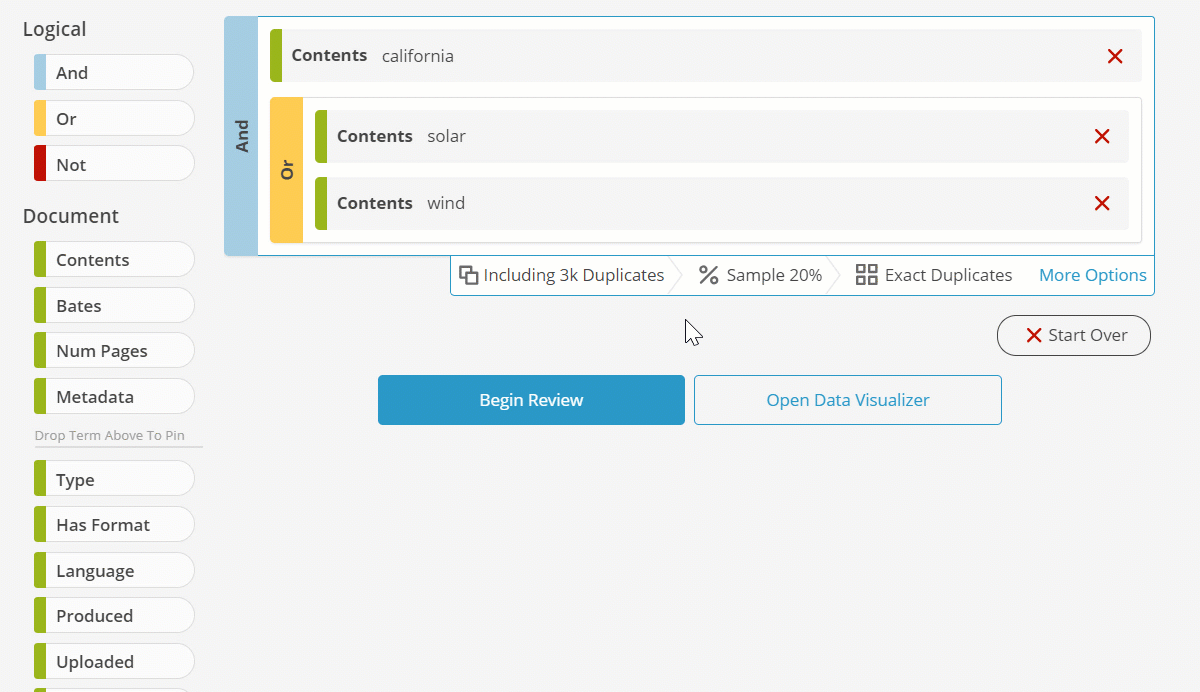Delete the solar search term
The width and height of the screenshot is (1200, 692).
(1102, 136)
